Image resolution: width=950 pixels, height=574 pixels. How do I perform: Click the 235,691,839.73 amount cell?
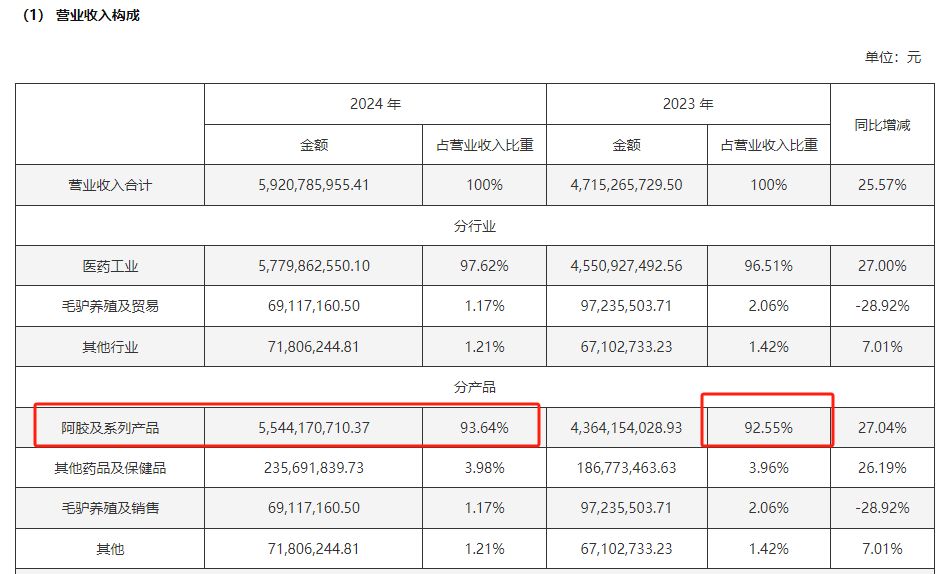pyautogui.click(x=313, y=468)
